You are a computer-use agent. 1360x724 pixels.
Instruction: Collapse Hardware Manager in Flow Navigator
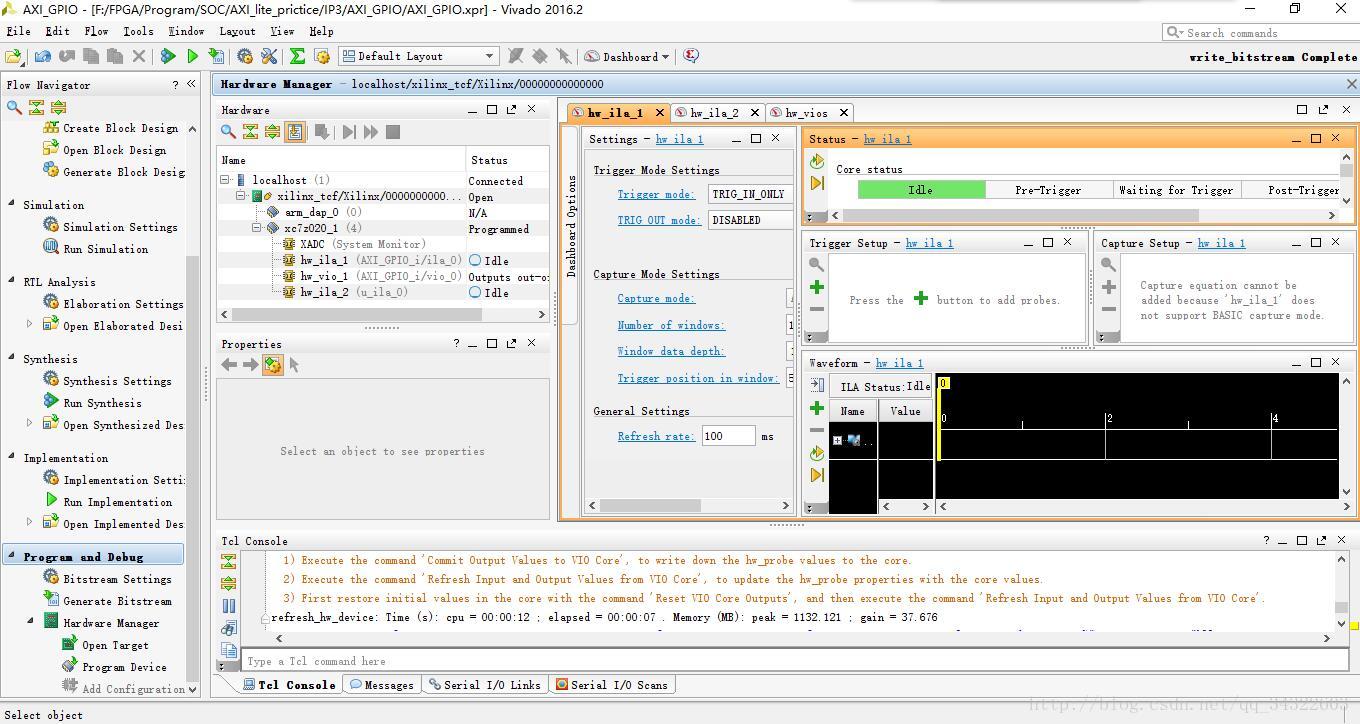pos(29,621)
